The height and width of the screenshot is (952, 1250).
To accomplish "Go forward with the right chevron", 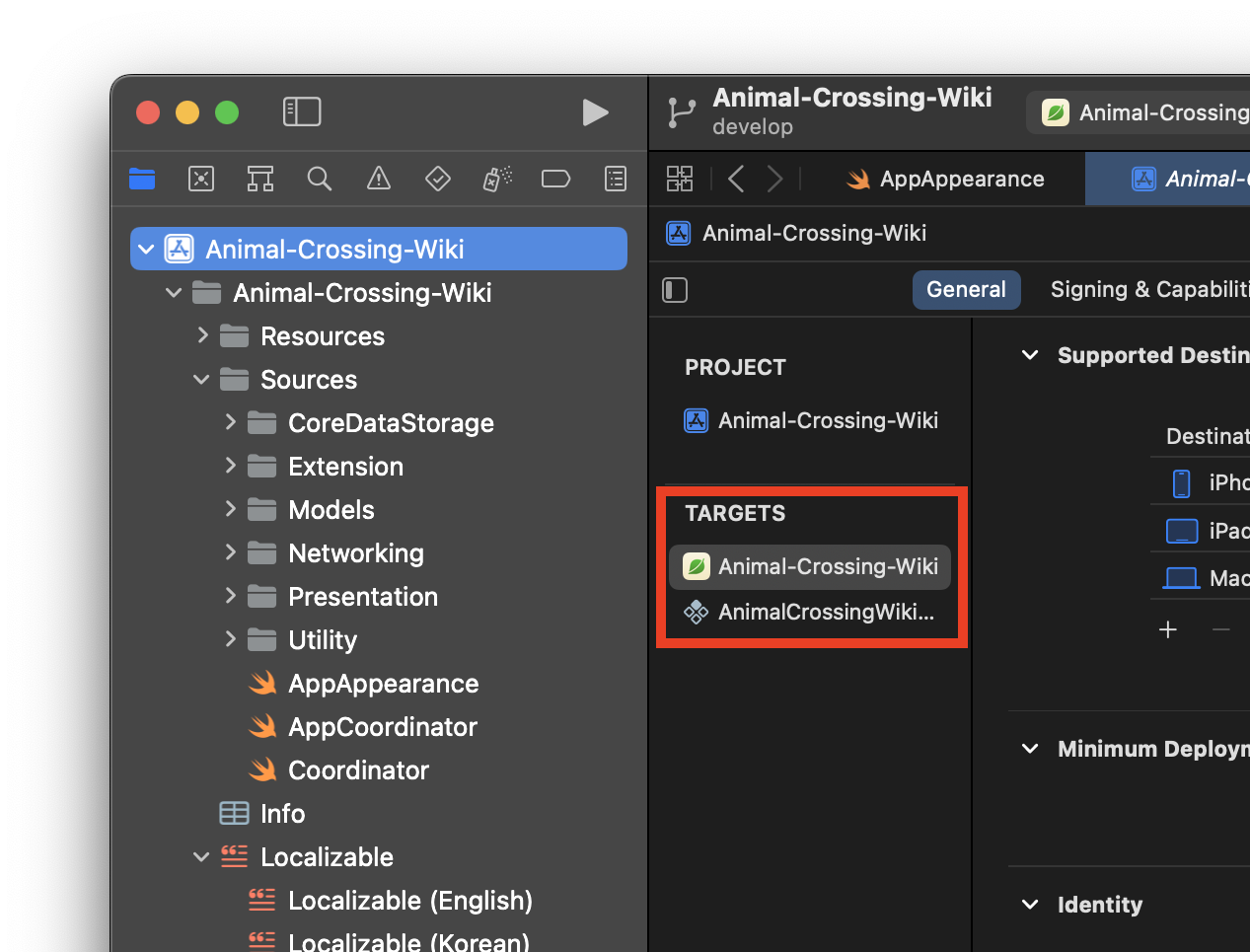I will [x=775, y=179].
